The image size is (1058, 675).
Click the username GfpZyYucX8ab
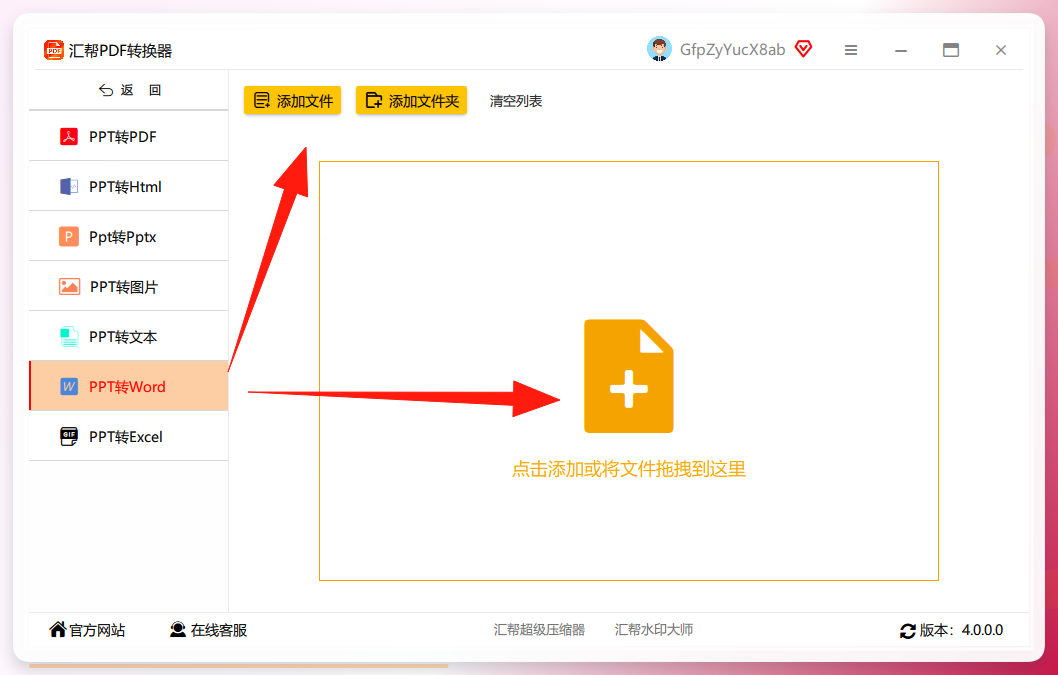click(732, 50)
